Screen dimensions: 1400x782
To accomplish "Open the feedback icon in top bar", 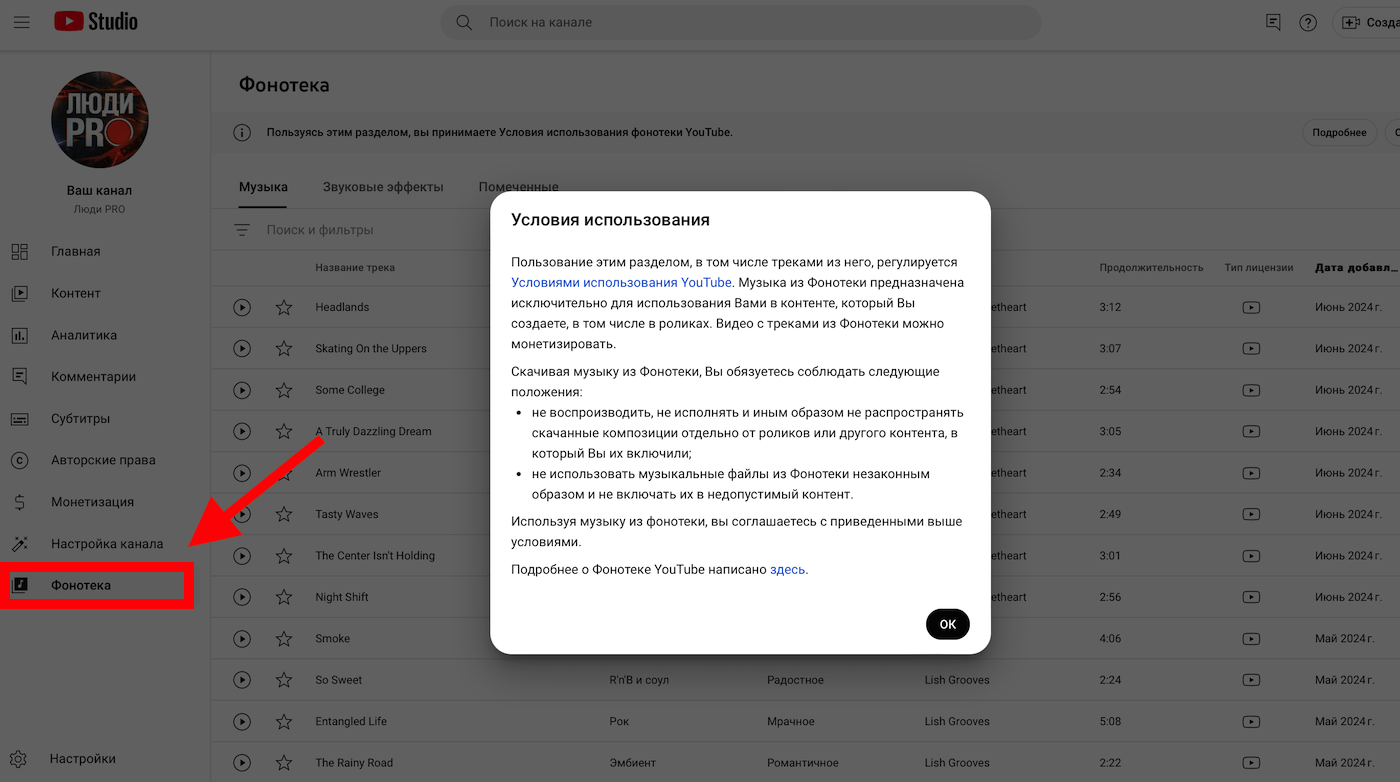I will pos(1273,22).
